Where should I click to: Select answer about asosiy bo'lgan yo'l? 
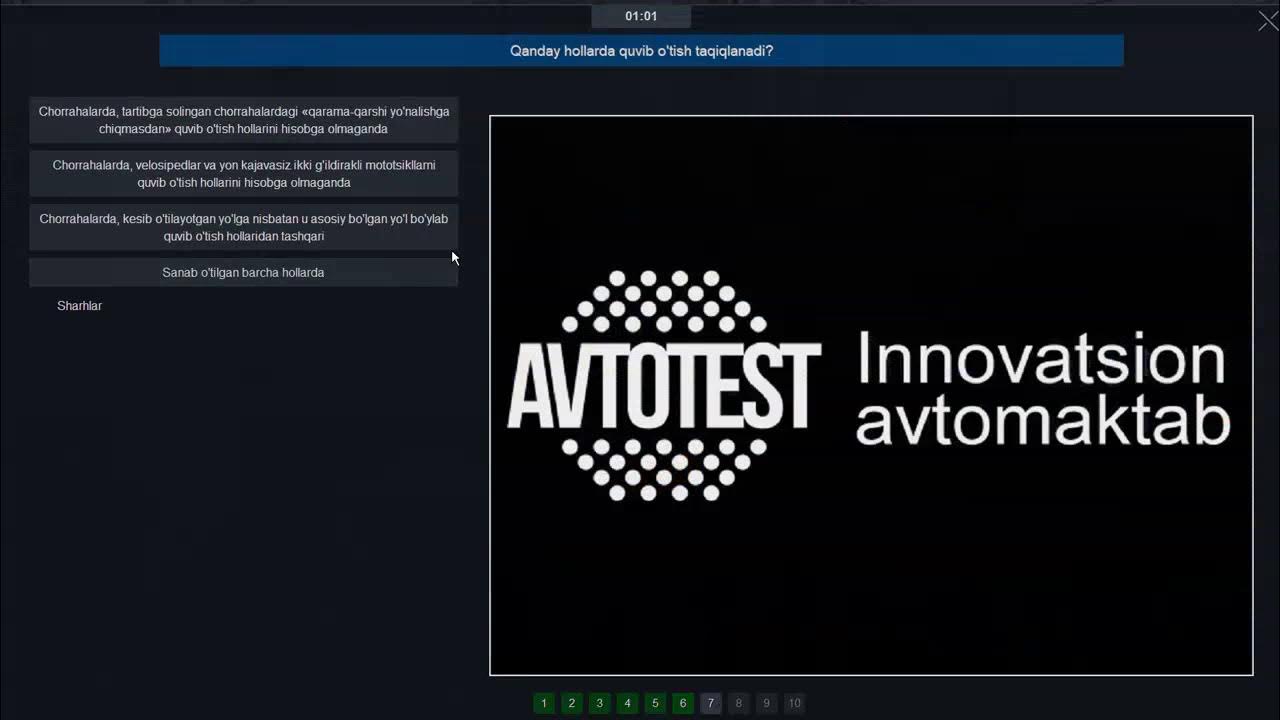click(x=244, y=228)
